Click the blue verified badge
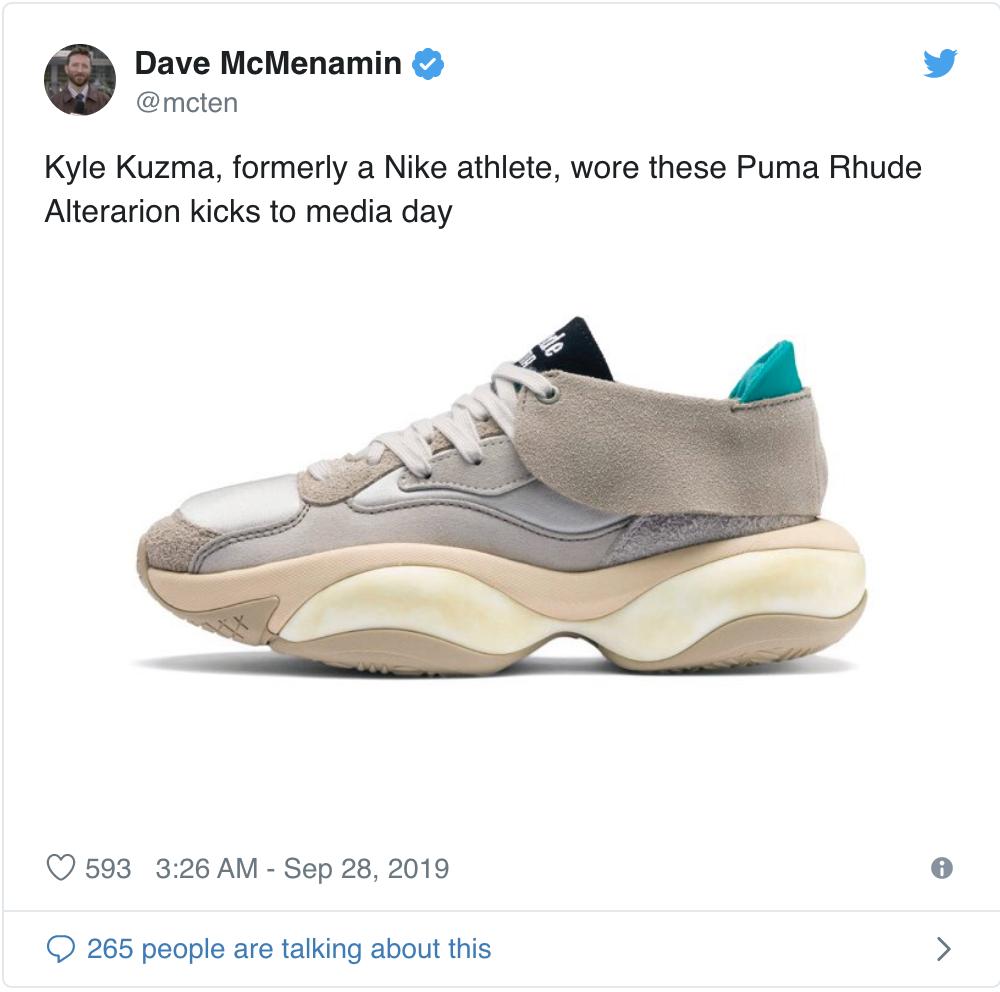 pyautogui.click(x=427, y=63)
